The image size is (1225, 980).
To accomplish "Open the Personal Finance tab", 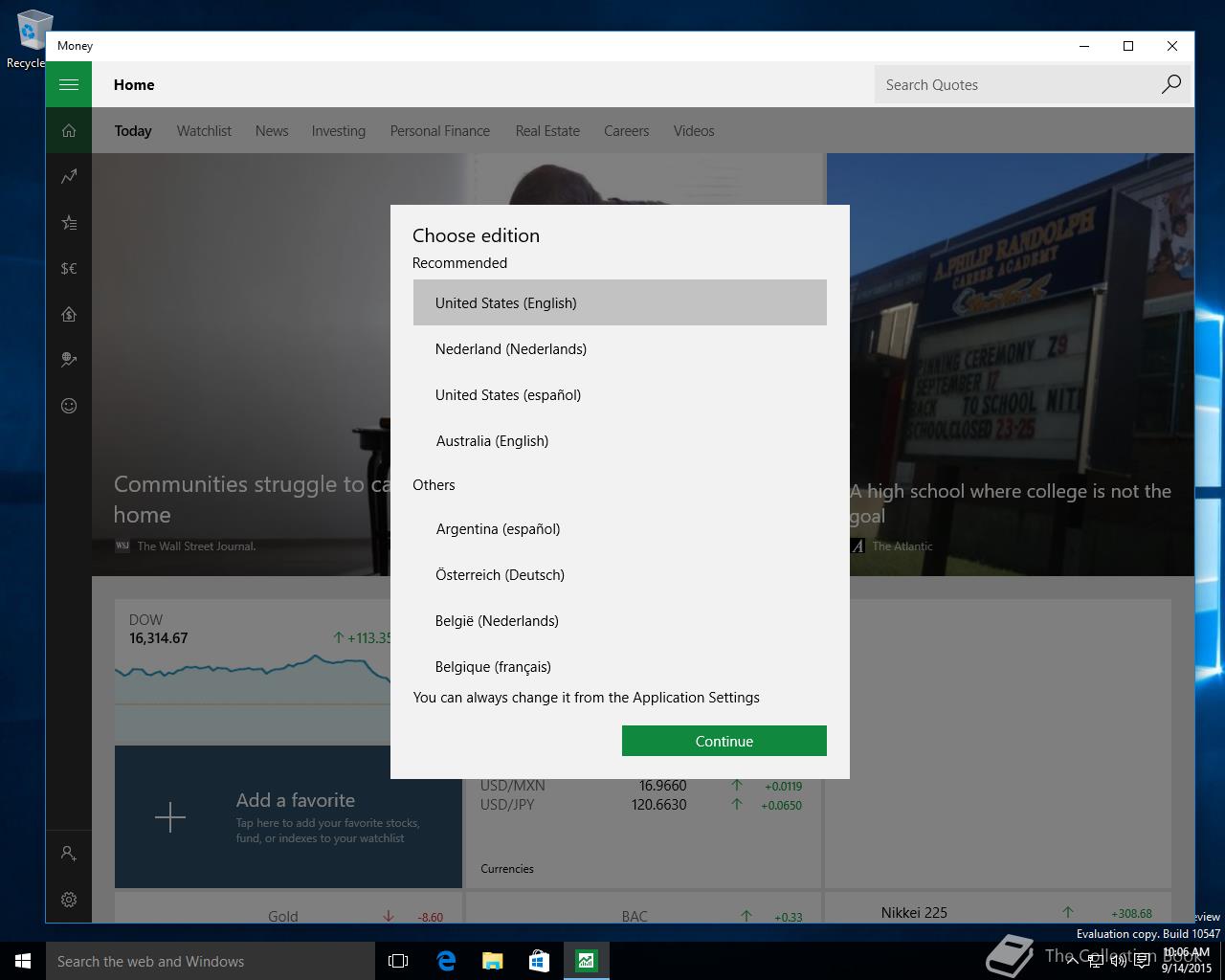I will pos(440,131).
